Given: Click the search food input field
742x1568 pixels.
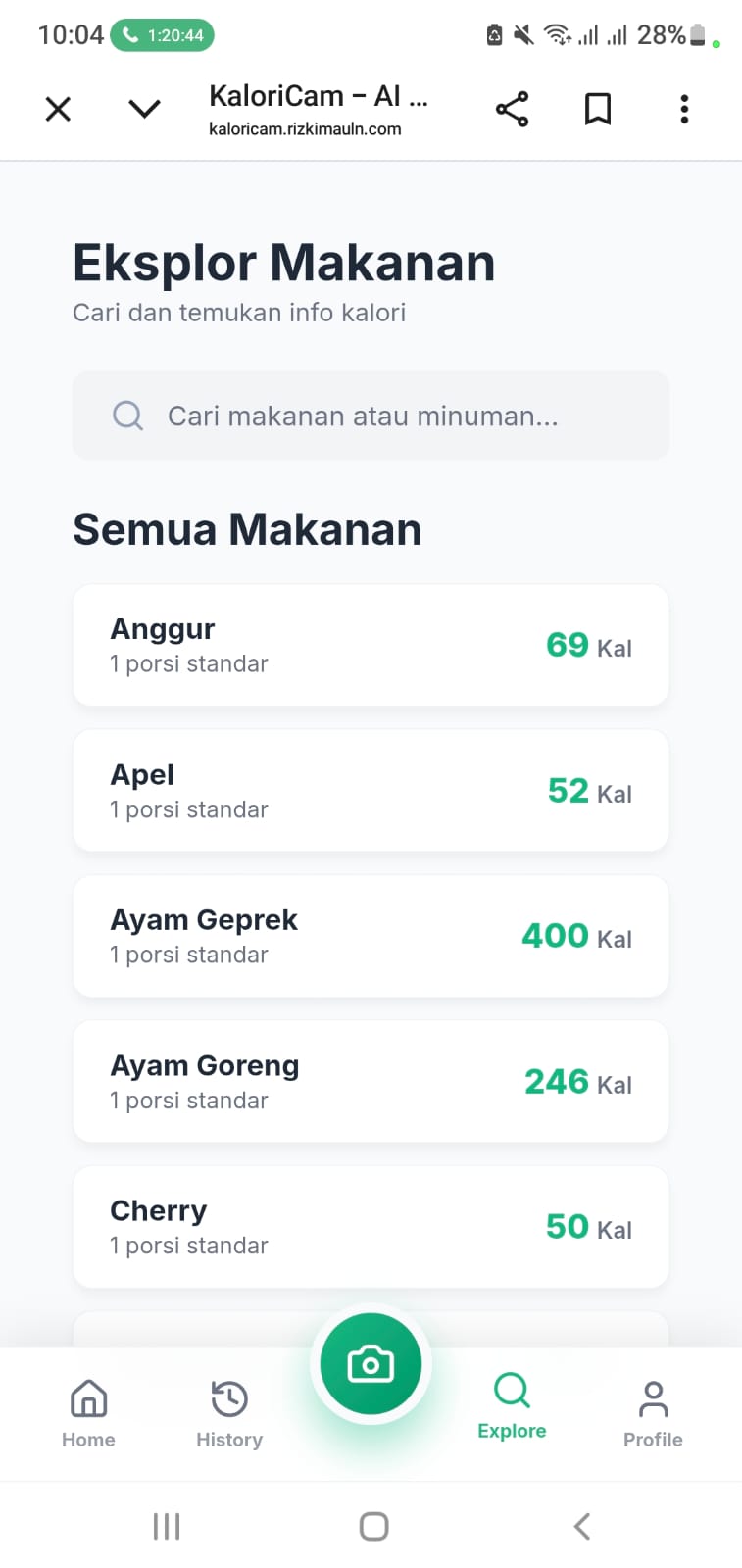Looking at the screenshot, I should pyautogui.click(x=371, y=416).
